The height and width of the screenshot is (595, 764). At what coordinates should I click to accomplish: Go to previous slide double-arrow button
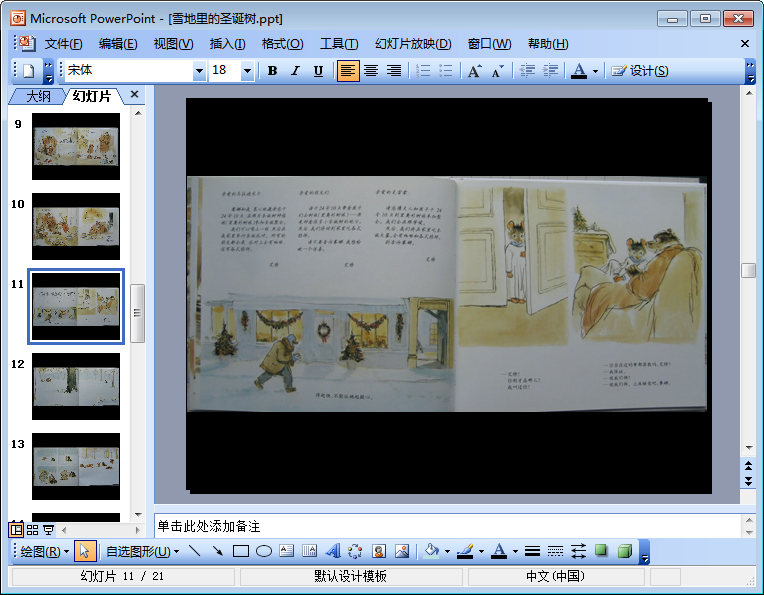tap(748, 466)
